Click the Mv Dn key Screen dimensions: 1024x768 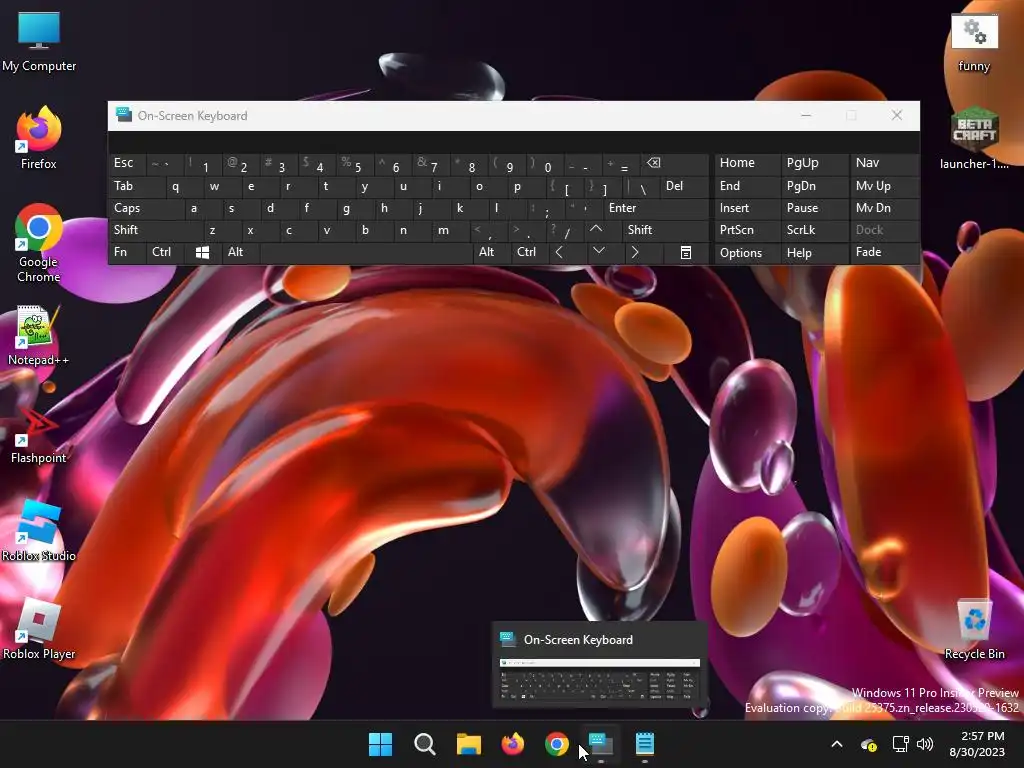(884, 208)
